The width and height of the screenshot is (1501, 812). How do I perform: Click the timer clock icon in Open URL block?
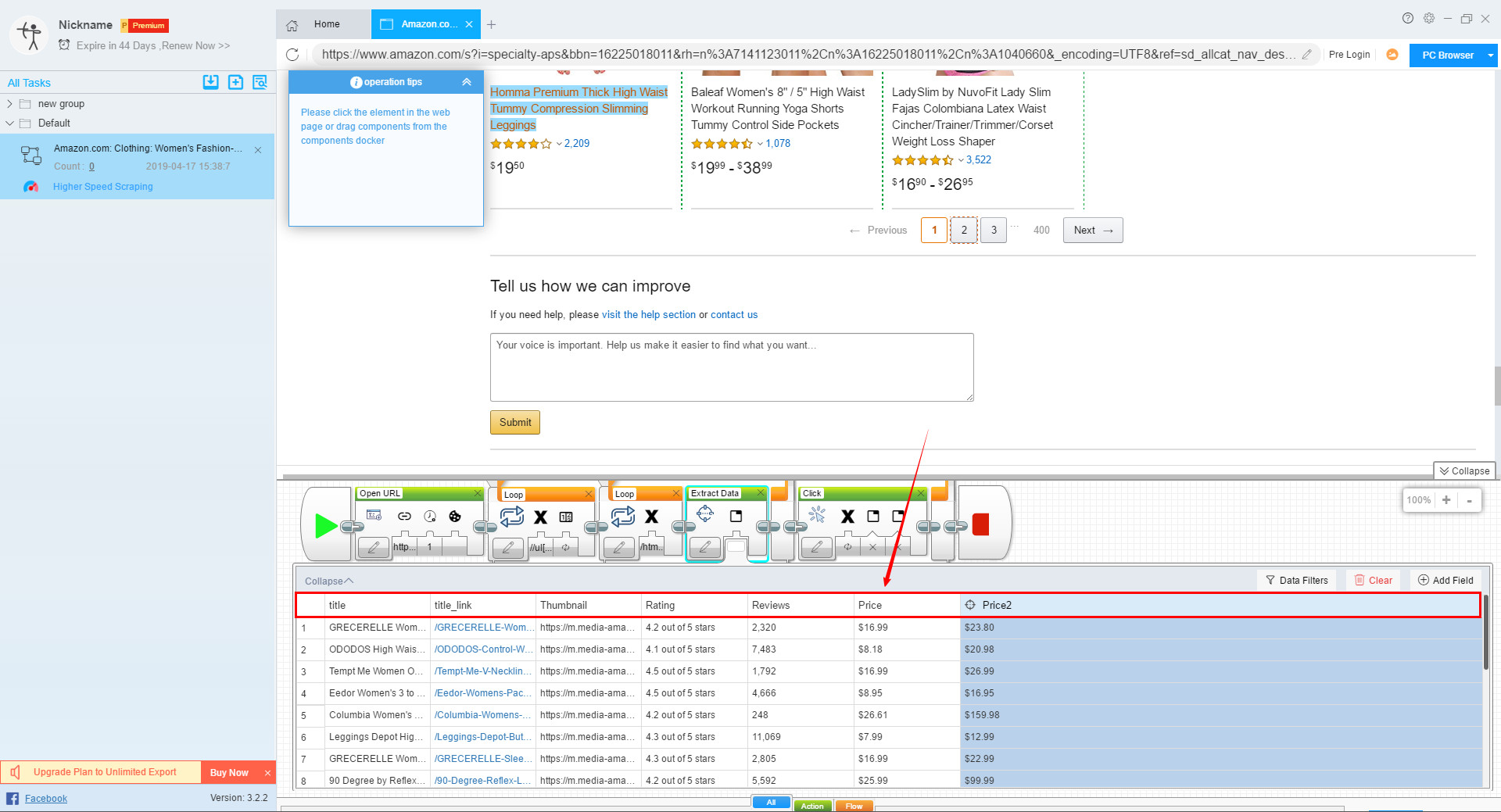tap(430, 516)
